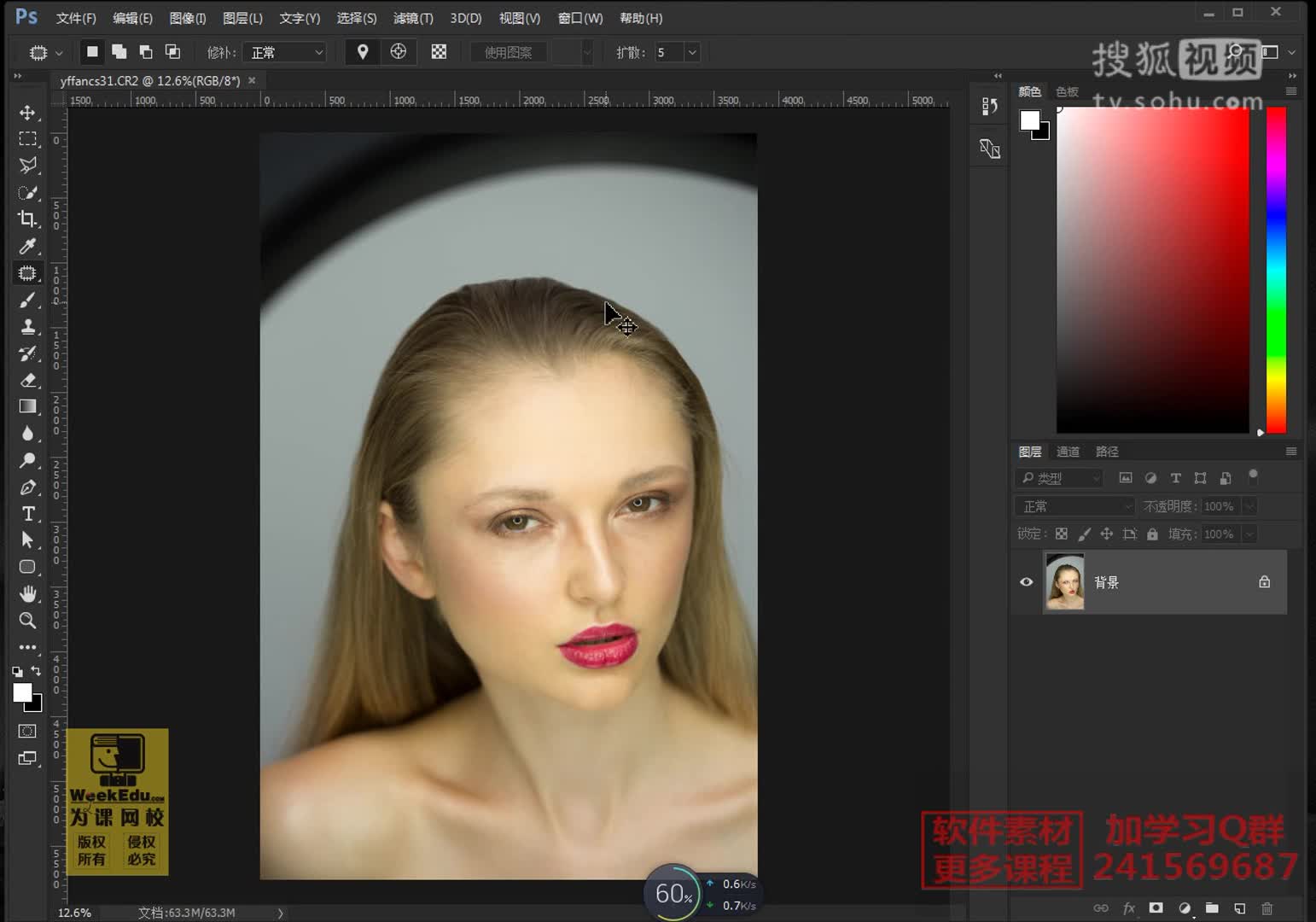Select the Eraser tool
This screenshot has height=922, width=1316.
(27, 380)
